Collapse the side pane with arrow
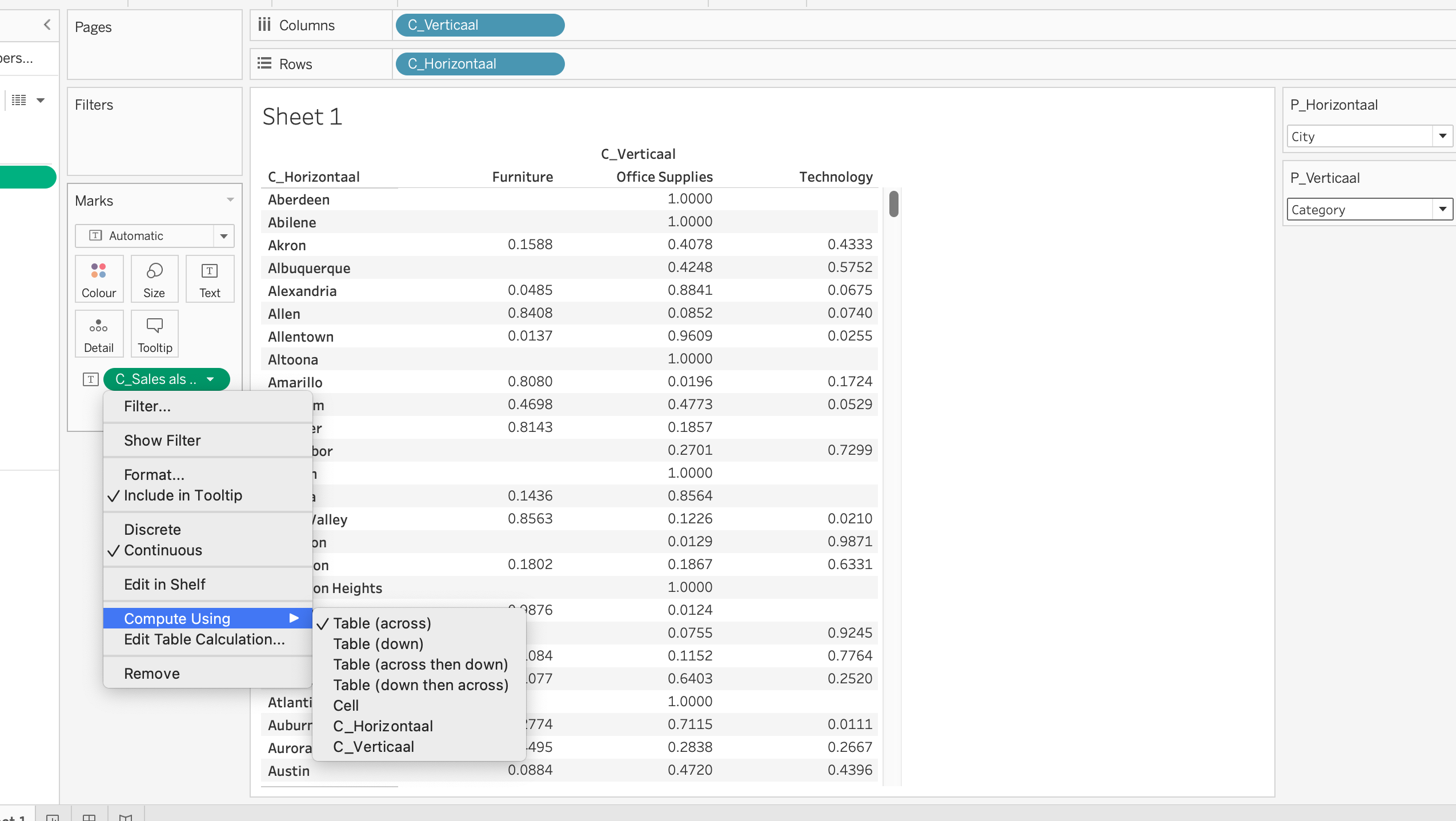The image size is (1456, 821). click(x=47, y=25)
